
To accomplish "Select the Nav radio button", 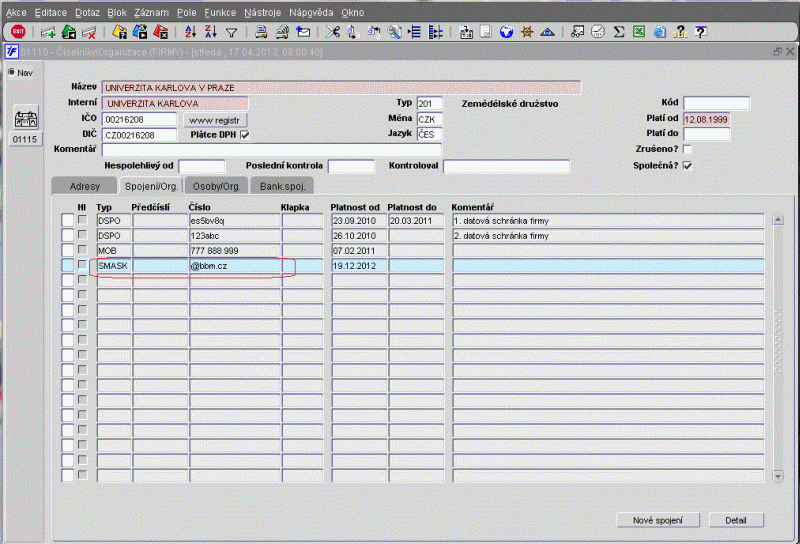I will coord(11,72).
